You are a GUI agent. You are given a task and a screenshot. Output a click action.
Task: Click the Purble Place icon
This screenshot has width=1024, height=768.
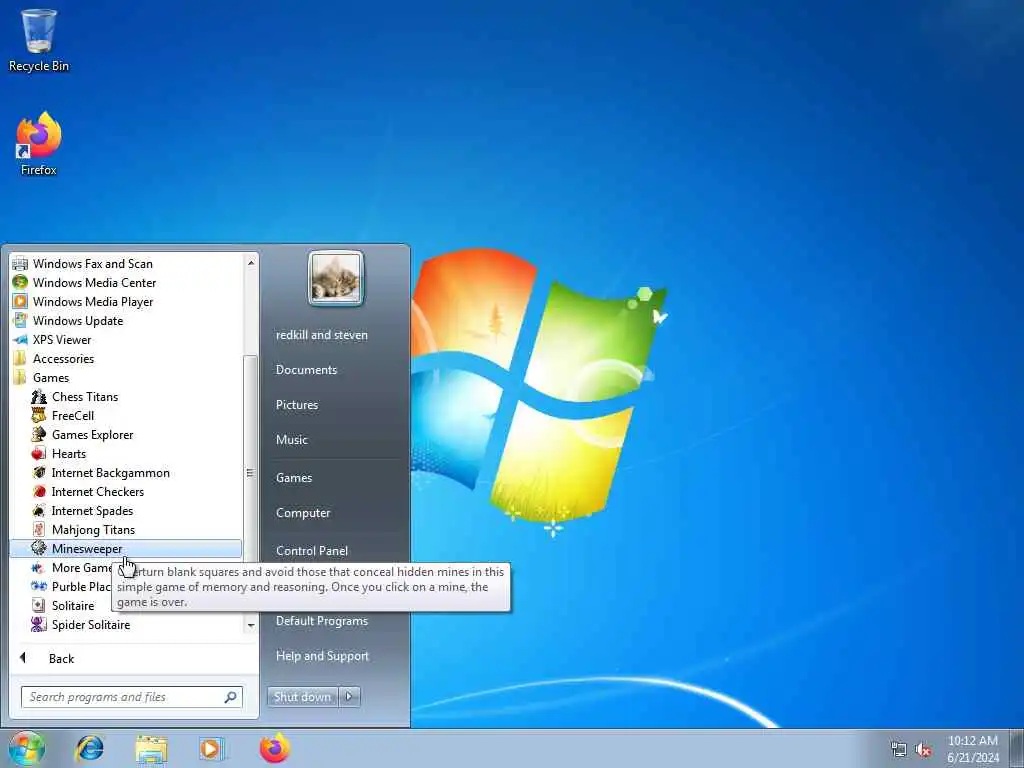coord(39,586)
